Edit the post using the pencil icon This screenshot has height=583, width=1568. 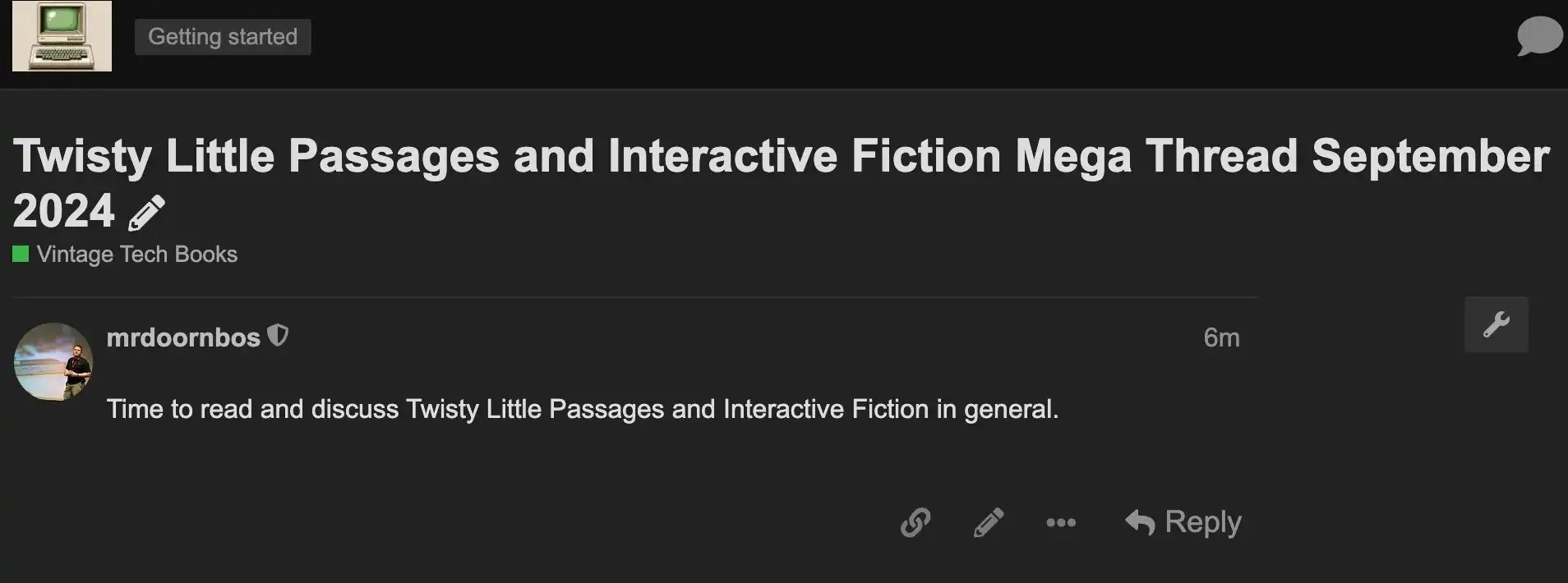989,522
